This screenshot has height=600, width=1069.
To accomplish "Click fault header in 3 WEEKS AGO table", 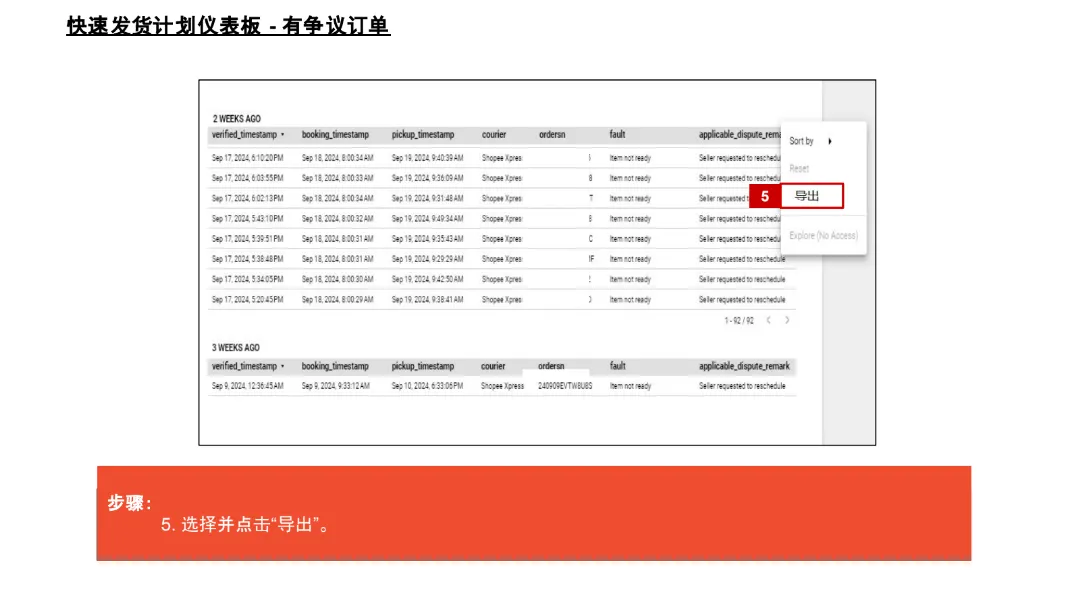I will (x=618, y=366).
